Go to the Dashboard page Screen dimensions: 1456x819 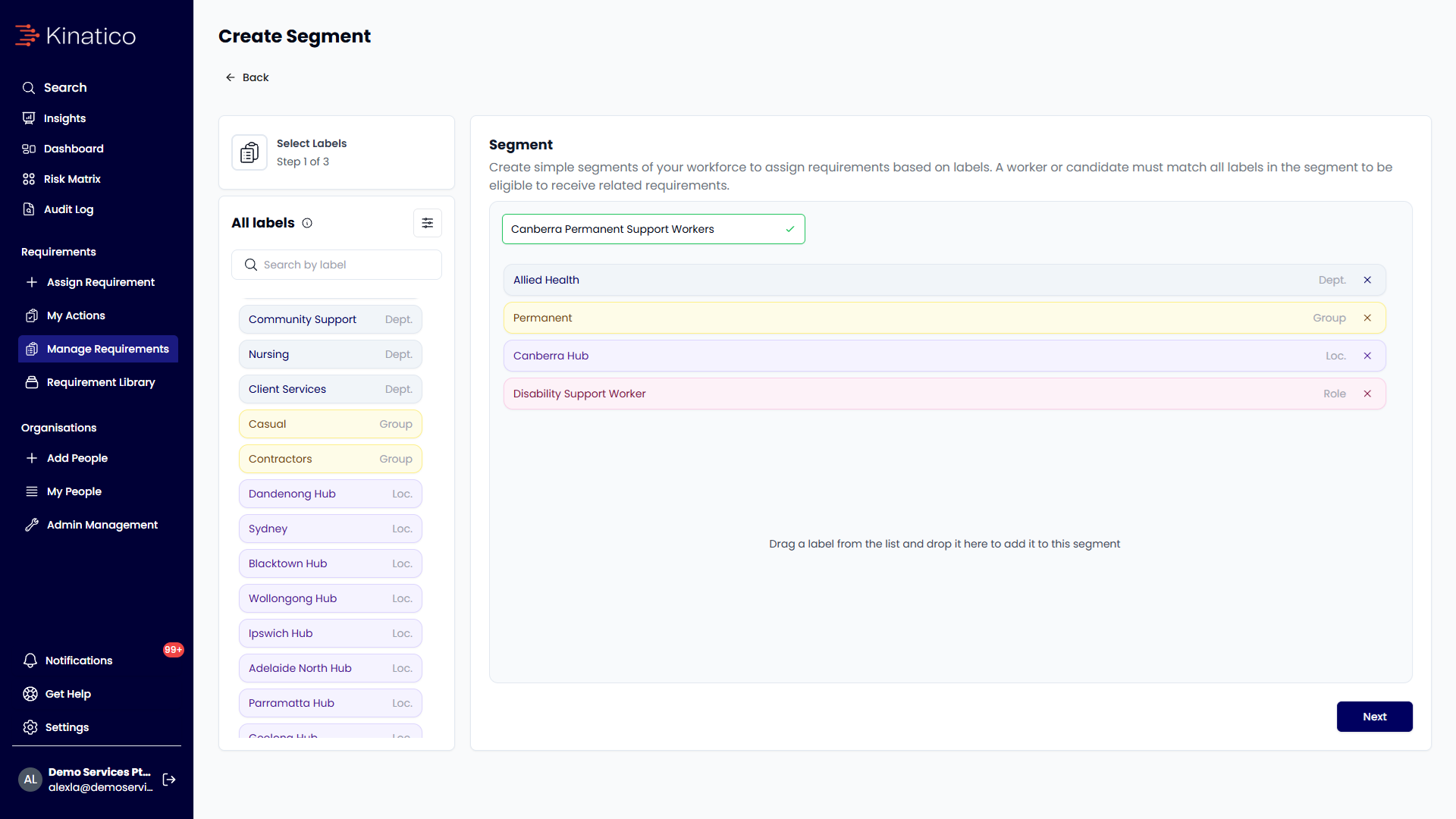63,149
